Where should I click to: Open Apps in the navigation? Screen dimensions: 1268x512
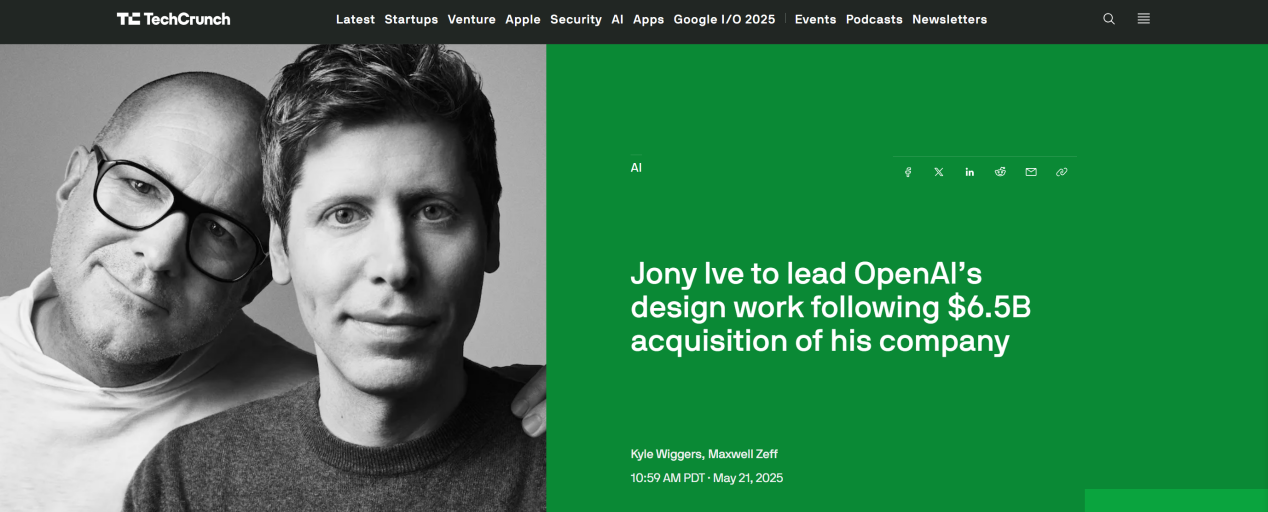point(648,19)
